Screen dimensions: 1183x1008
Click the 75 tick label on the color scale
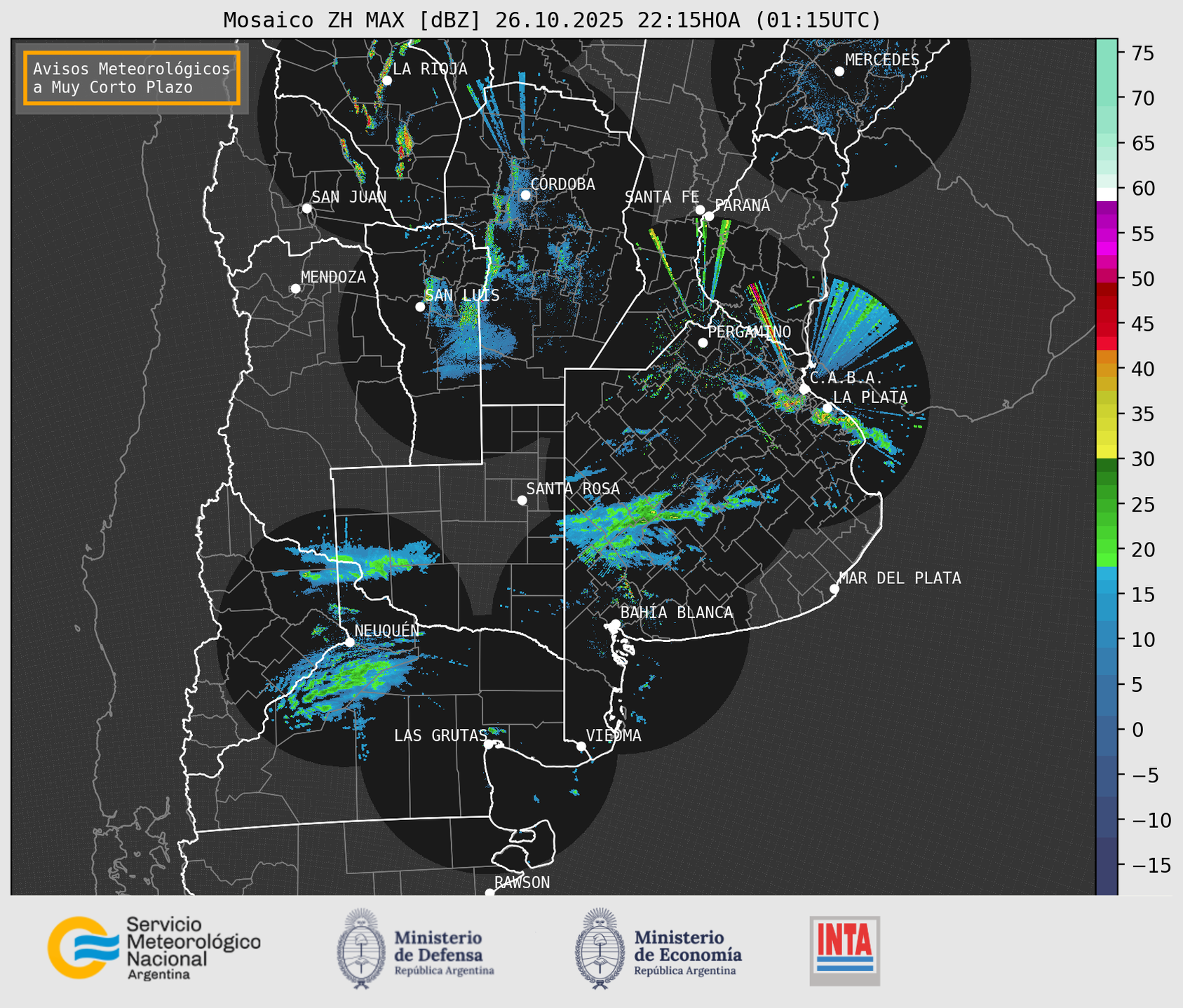[1142, 53]
